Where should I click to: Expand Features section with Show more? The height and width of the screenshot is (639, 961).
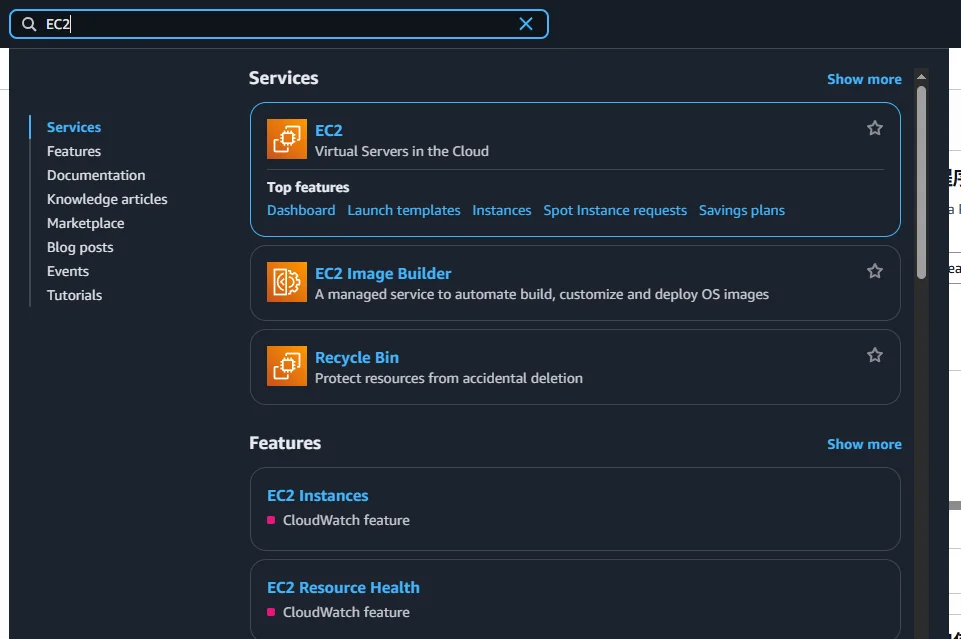pos(864,444)
